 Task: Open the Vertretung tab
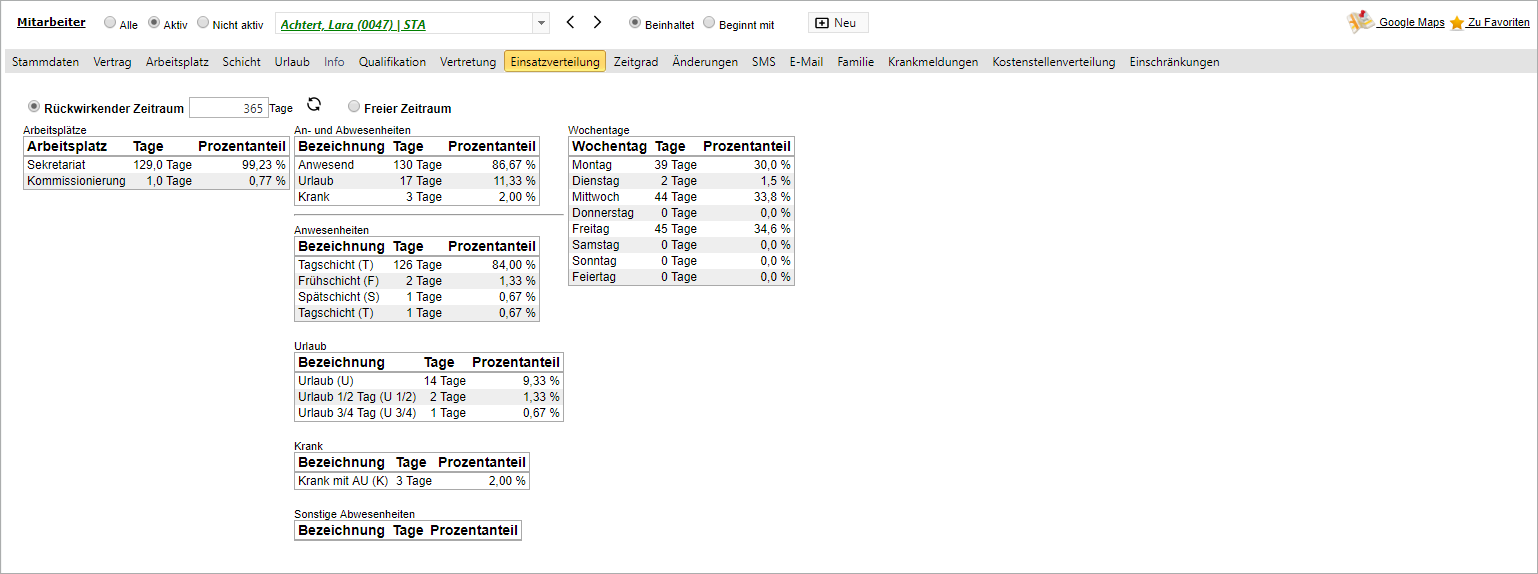468,62
